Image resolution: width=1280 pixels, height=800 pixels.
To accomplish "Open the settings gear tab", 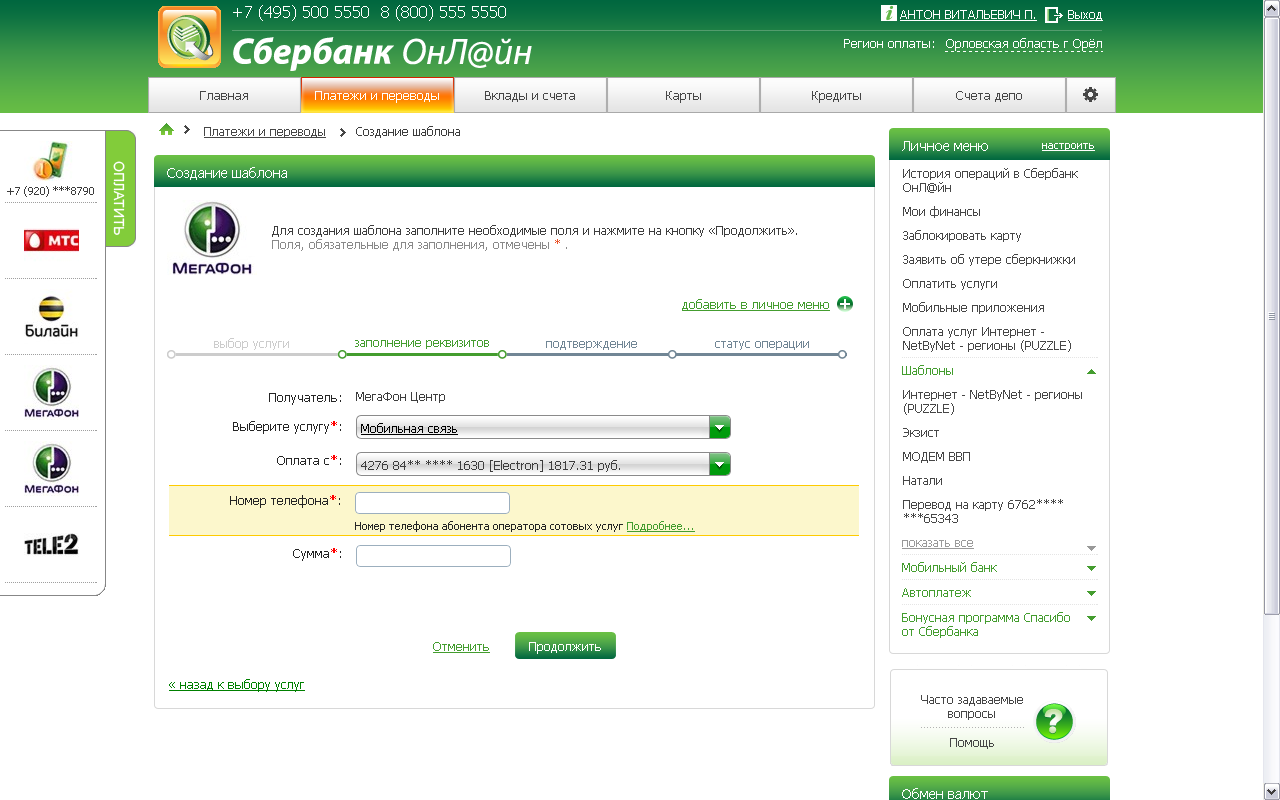I will (1090, 95).
